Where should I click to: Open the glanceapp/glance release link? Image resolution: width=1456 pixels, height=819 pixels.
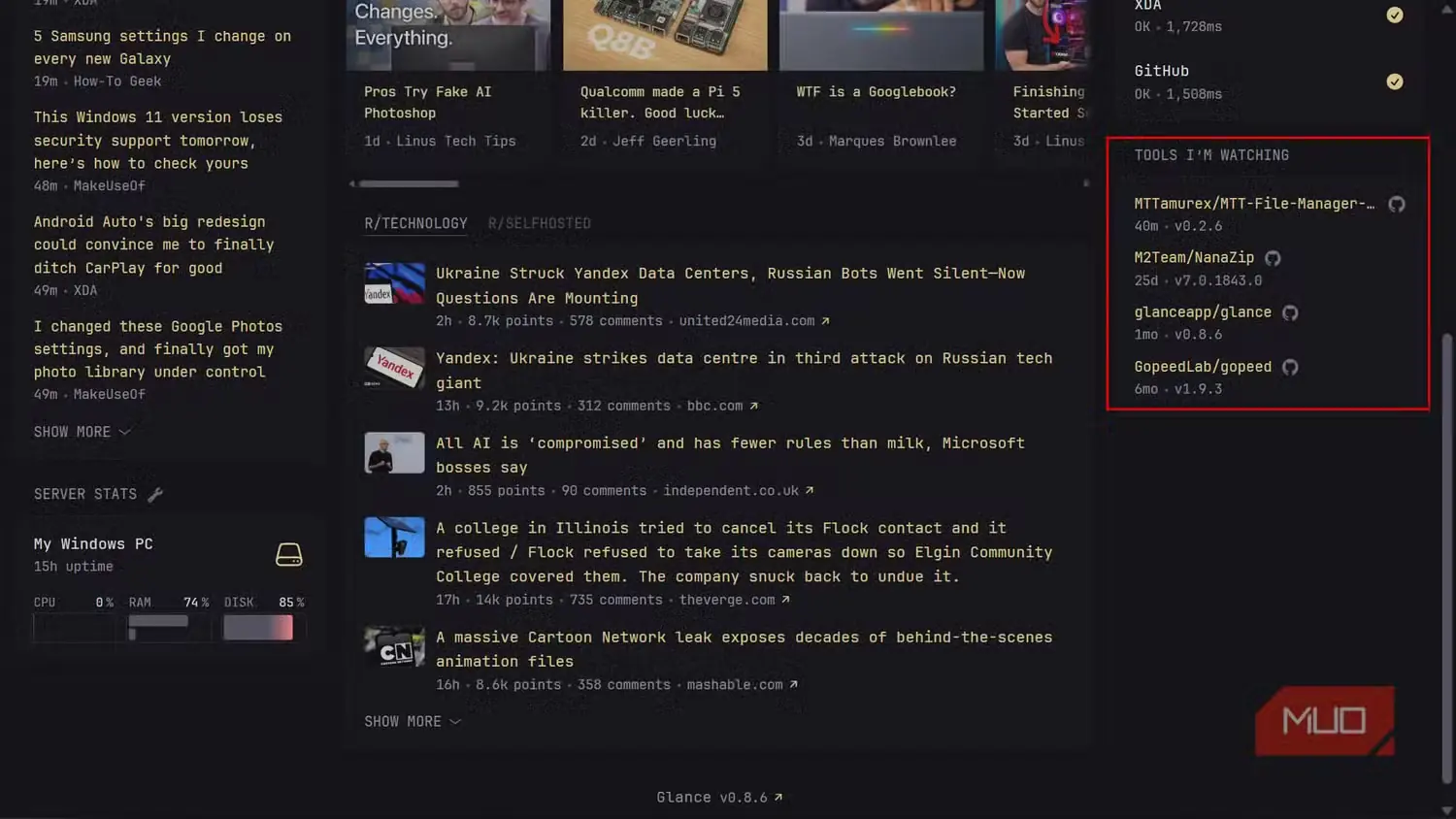click(x=1203, y=312)
